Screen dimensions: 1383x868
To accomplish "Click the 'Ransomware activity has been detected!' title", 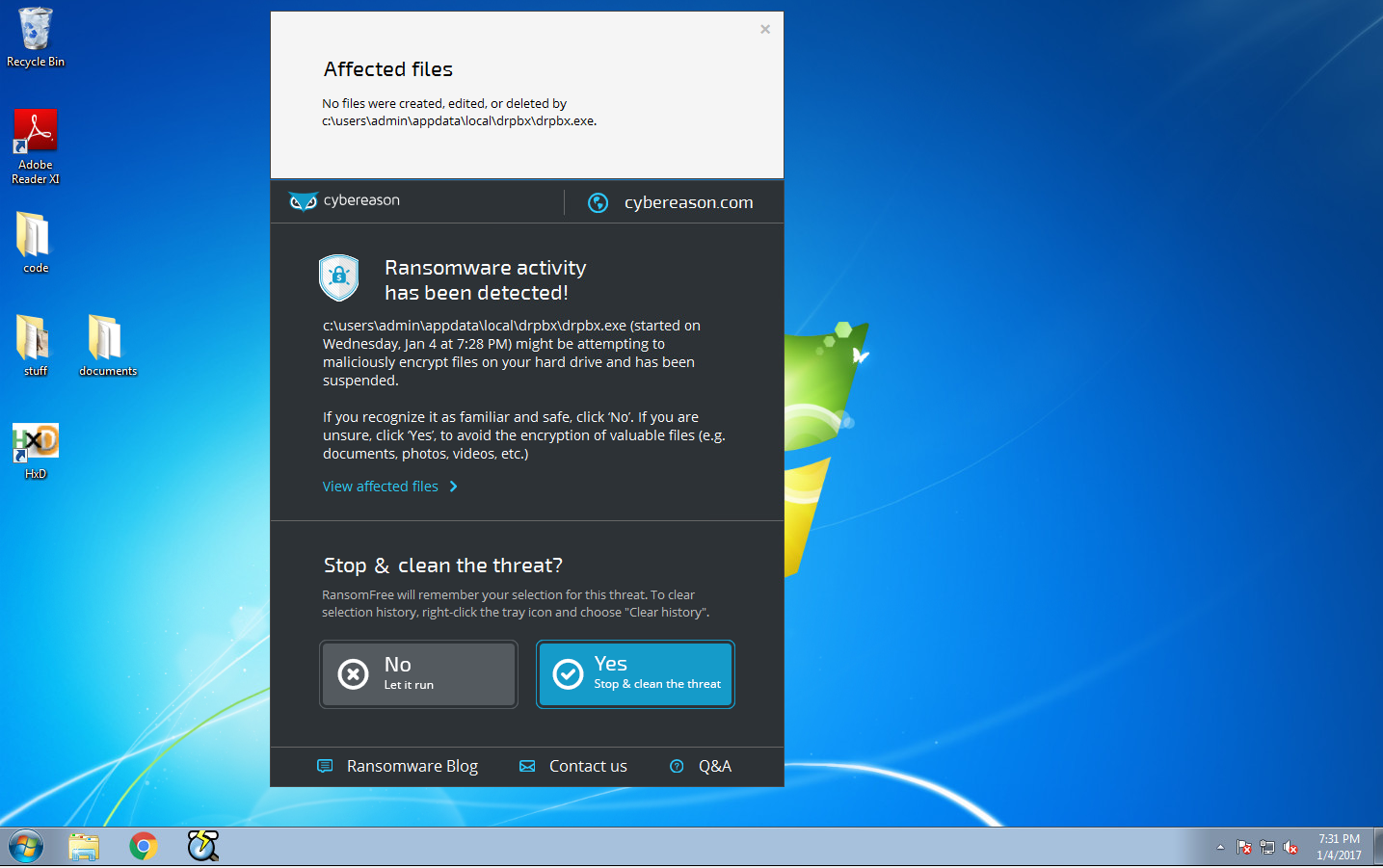I will (486, 280).
